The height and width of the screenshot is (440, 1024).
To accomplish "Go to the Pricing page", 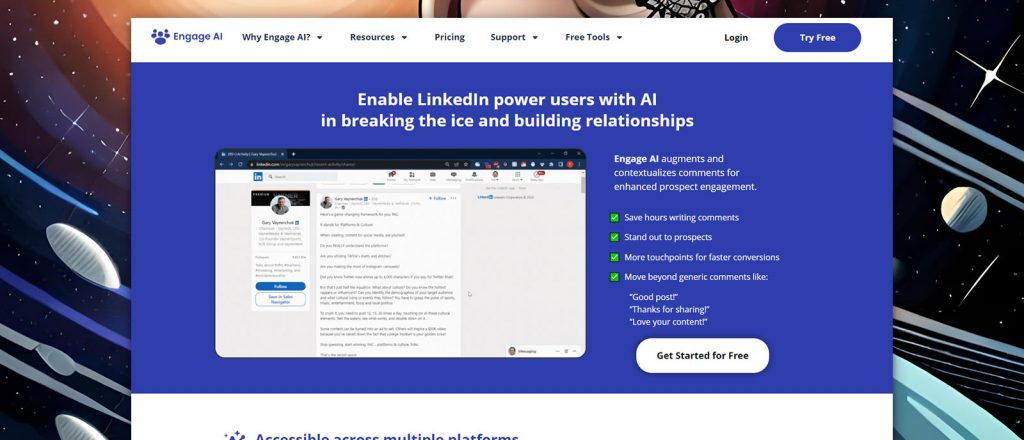I will pos(449,37).
